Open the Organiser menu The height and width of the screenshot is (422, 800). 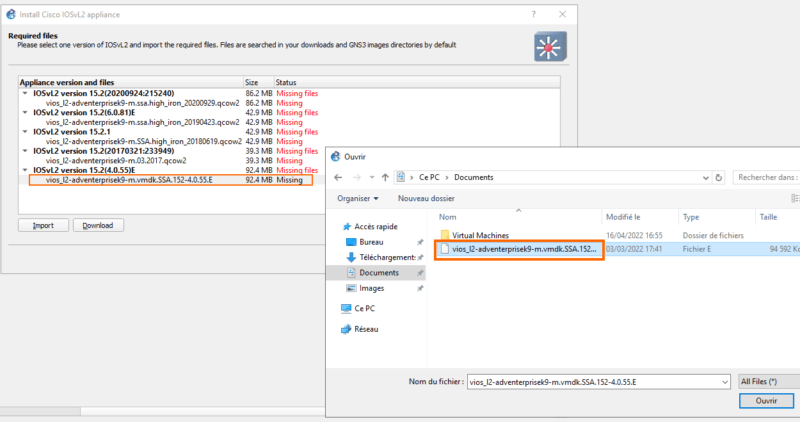pos(358,198)
